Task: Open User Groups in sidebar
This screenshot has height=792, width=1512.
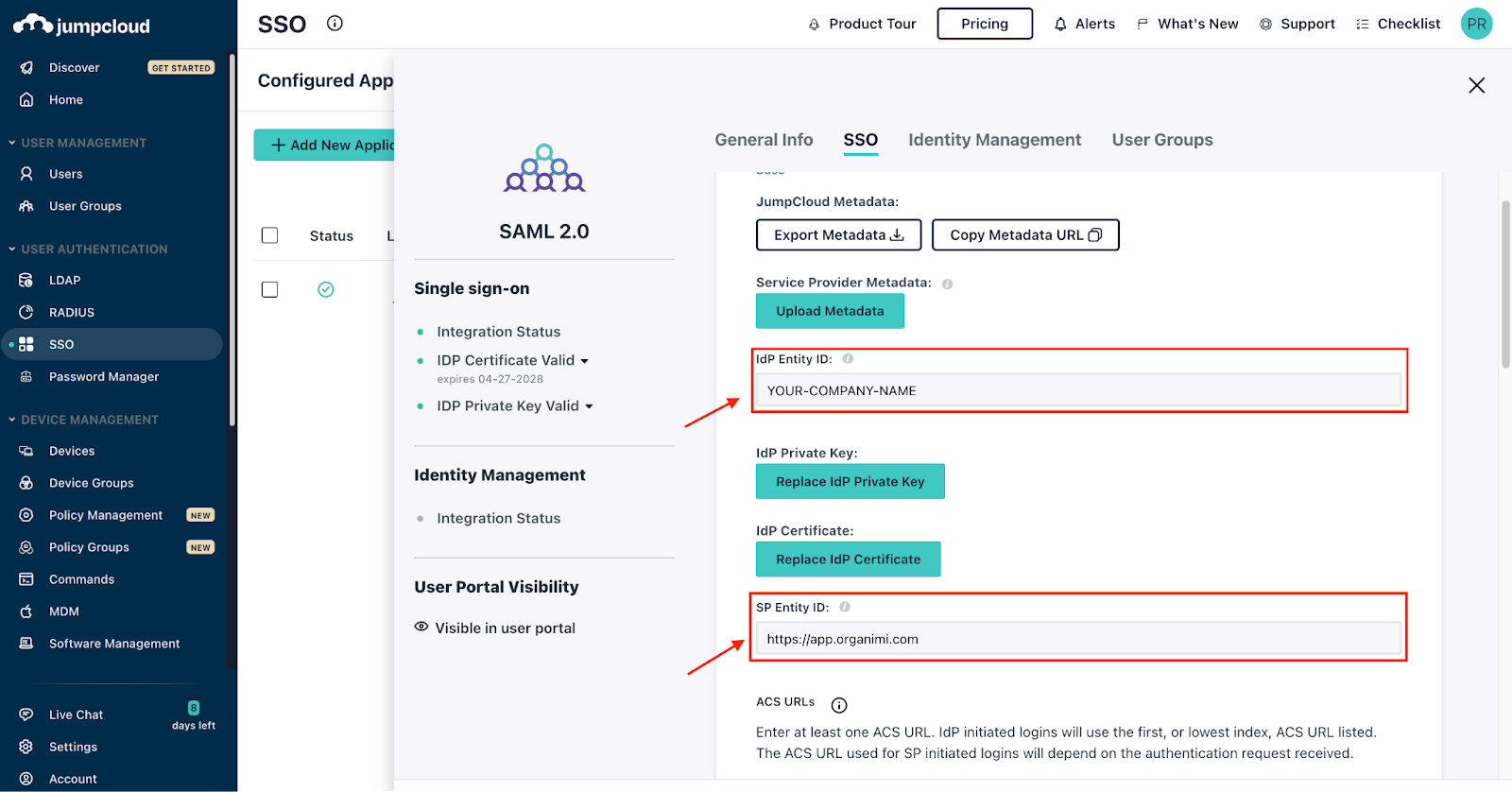Action: pyautogui.click(x=85, y=206)
